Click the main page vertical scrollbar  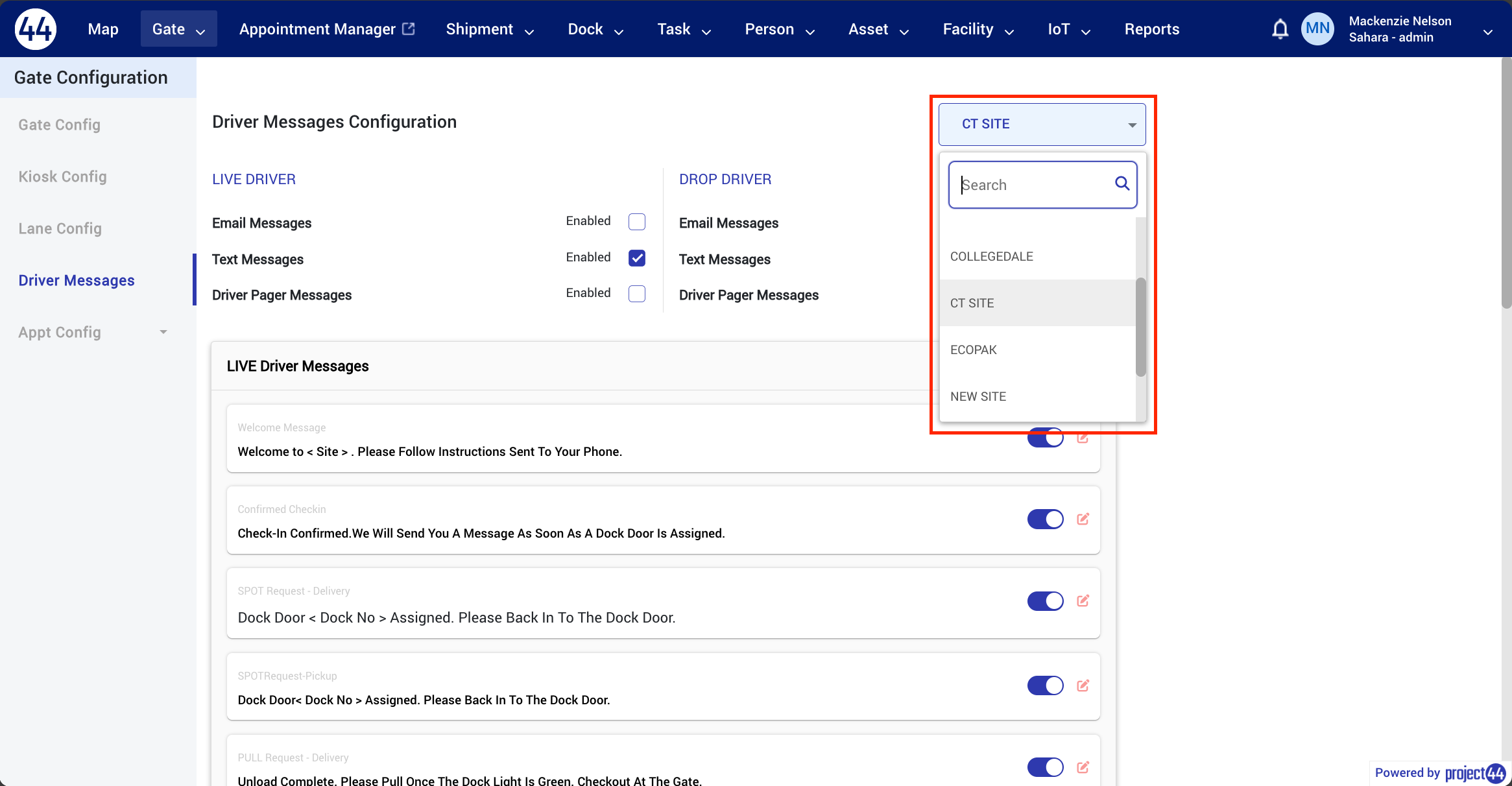pyautogui.click(x=1506, y=183)
